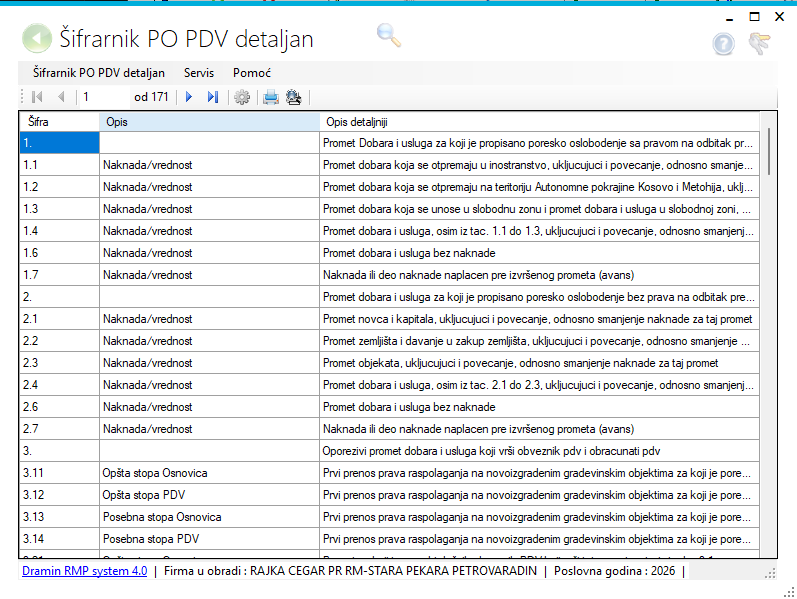Click the 'od 171' record count label
Screen dimensions: 797x599
[x=151, y=97]
